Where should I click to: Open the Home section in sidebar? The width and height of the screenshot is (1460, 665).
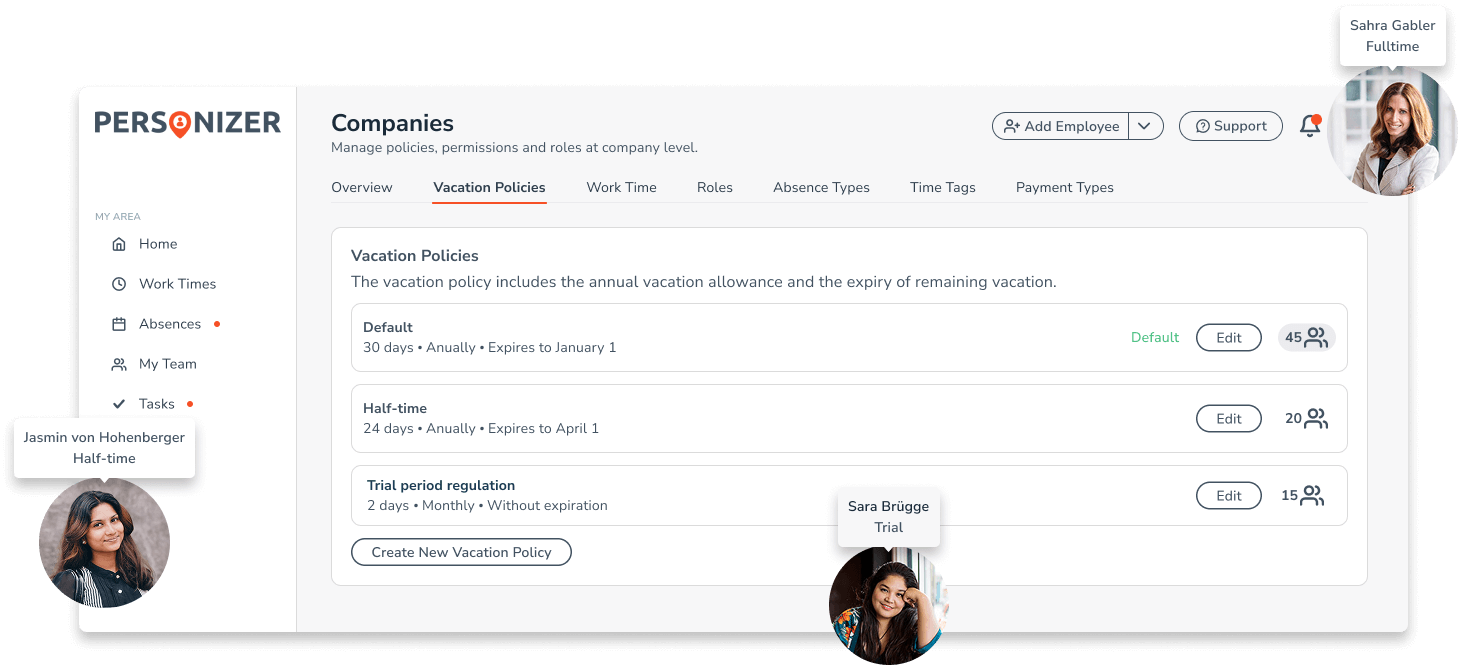pos(156,243)
